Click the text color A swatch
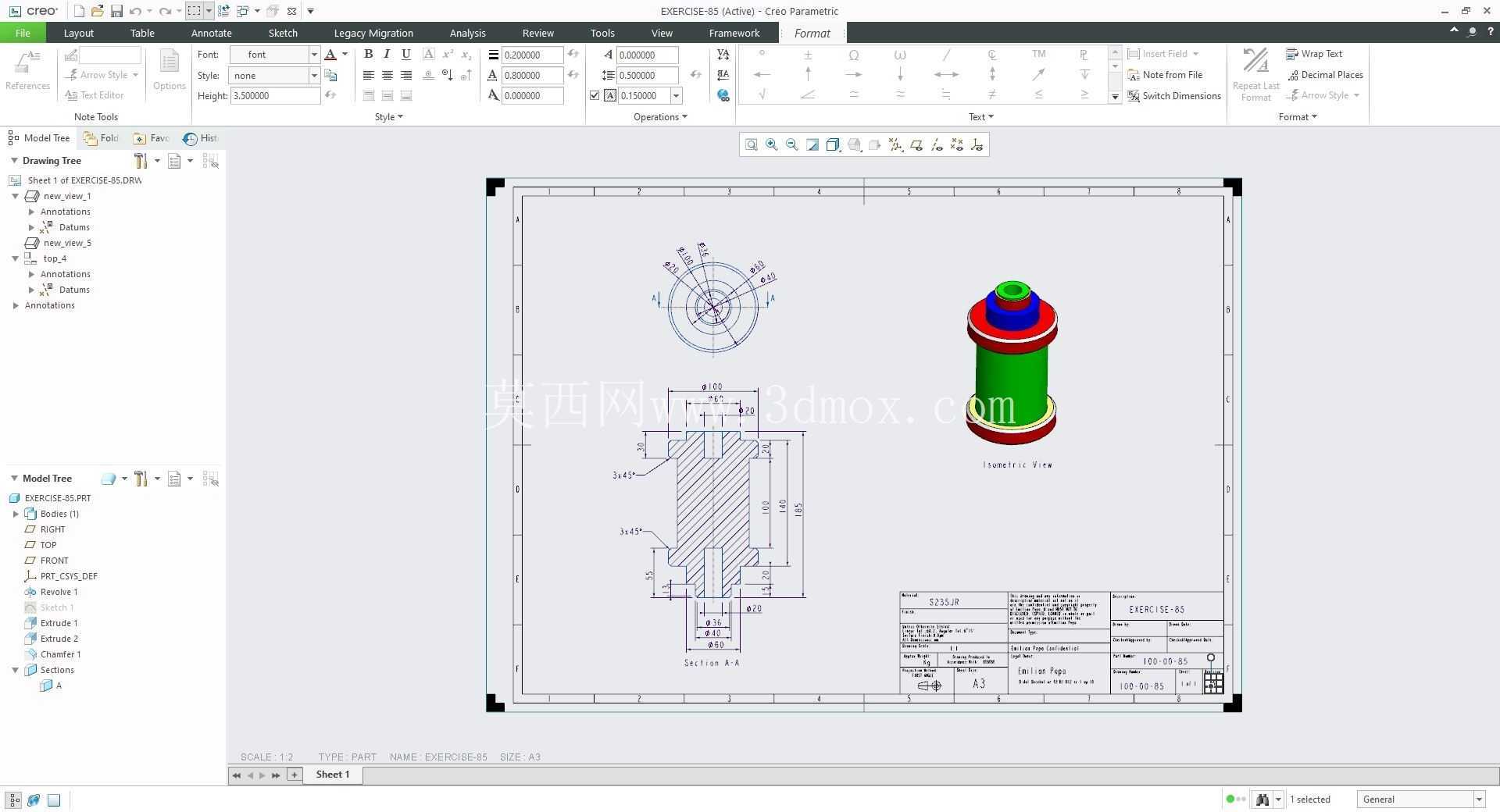 point(330,54)
